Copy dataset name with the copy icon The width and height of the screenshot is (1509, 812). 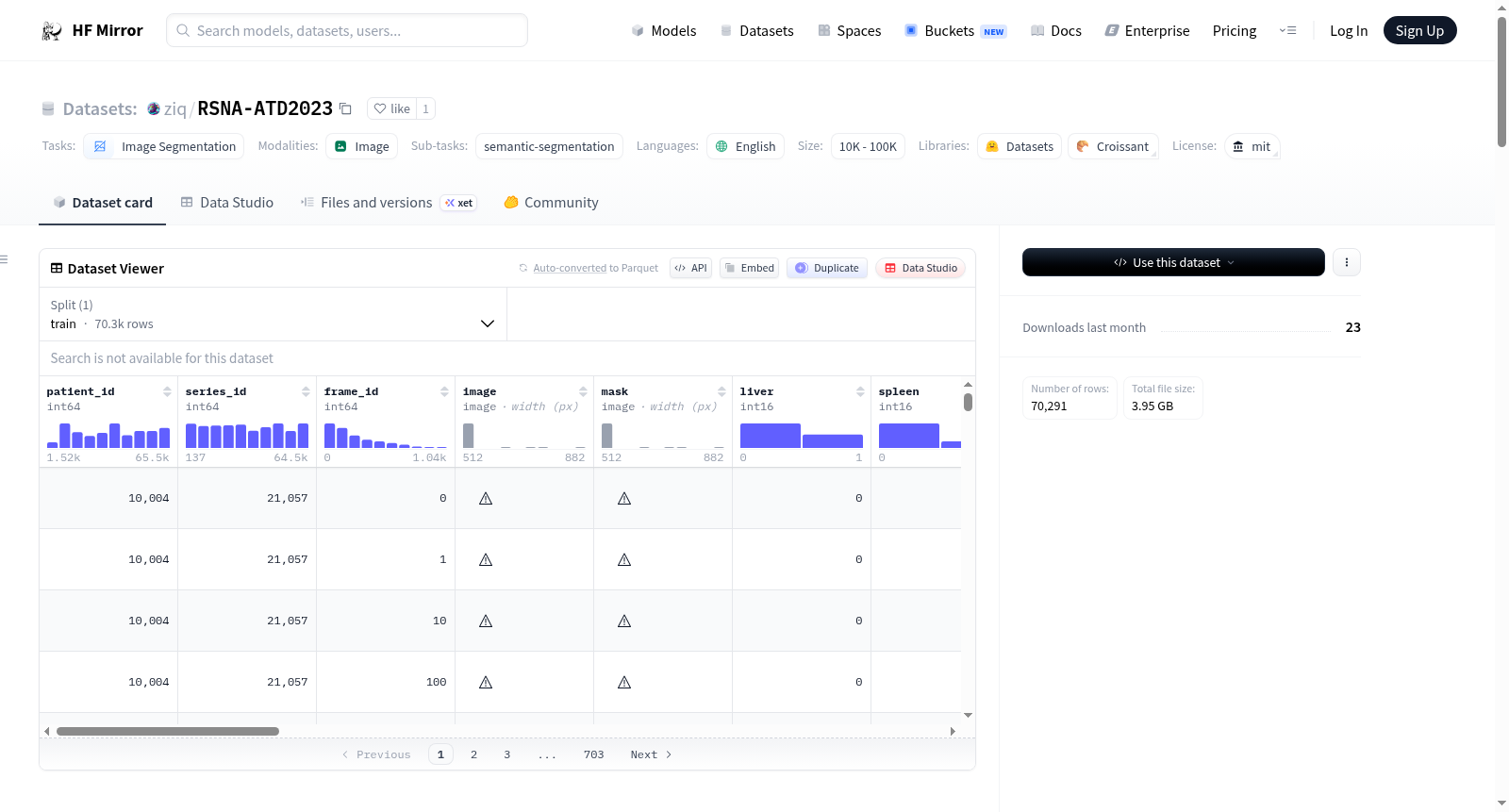pyautogui.click(x=346, y=109)
